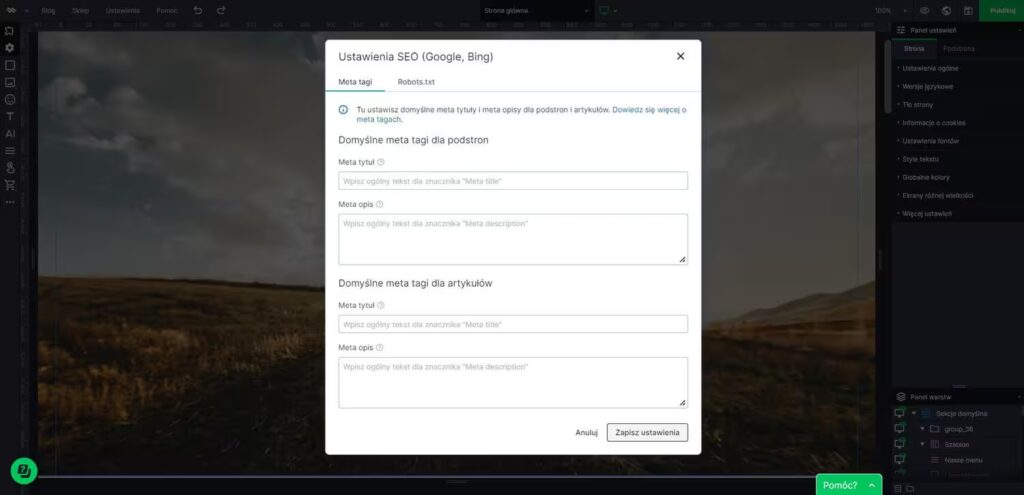Open the shopping cart tool in left sidebar

click(10, 185)
